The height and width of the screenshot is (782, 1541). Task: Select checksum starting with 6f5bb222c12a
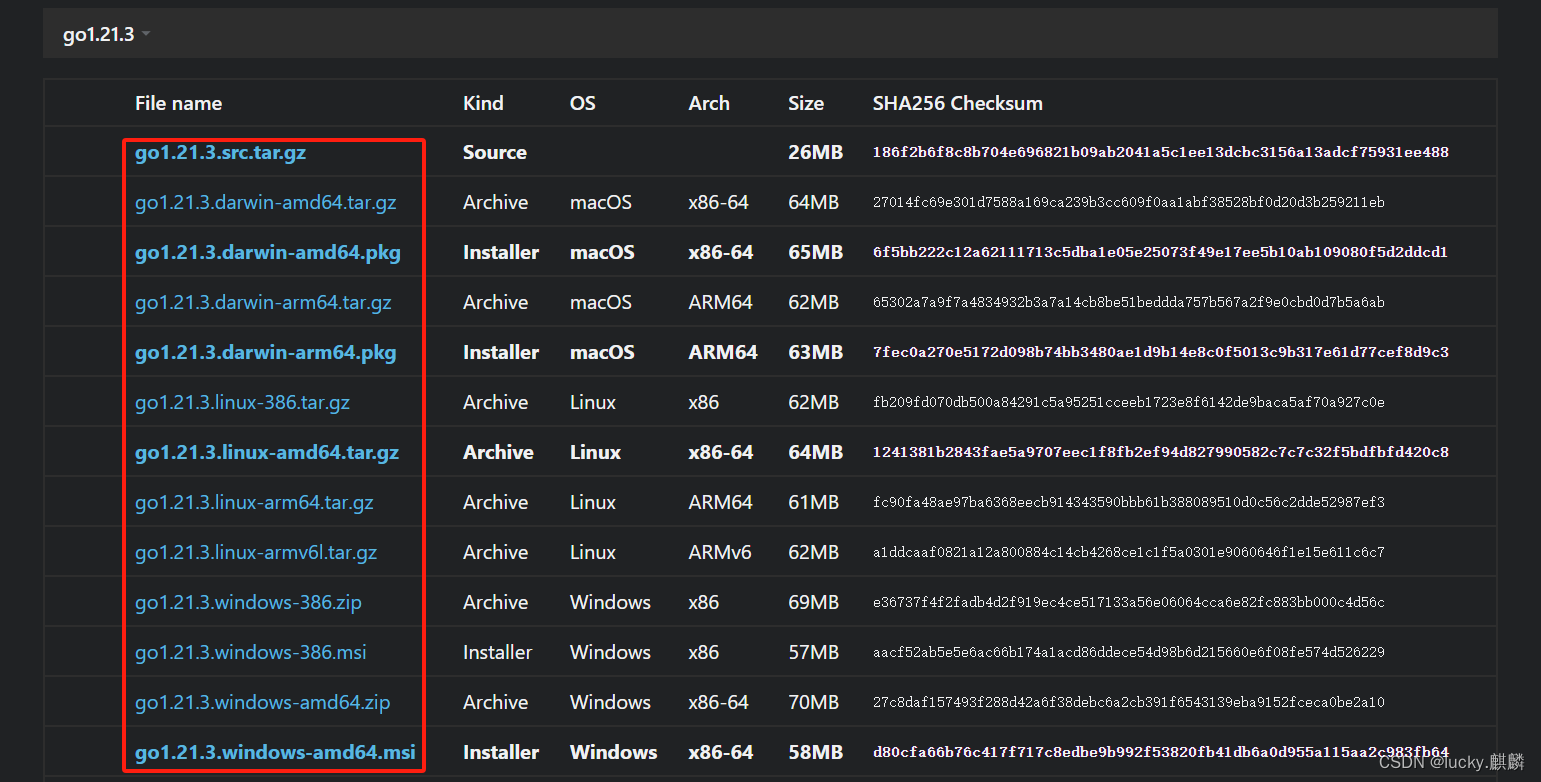pos(1161,253)
